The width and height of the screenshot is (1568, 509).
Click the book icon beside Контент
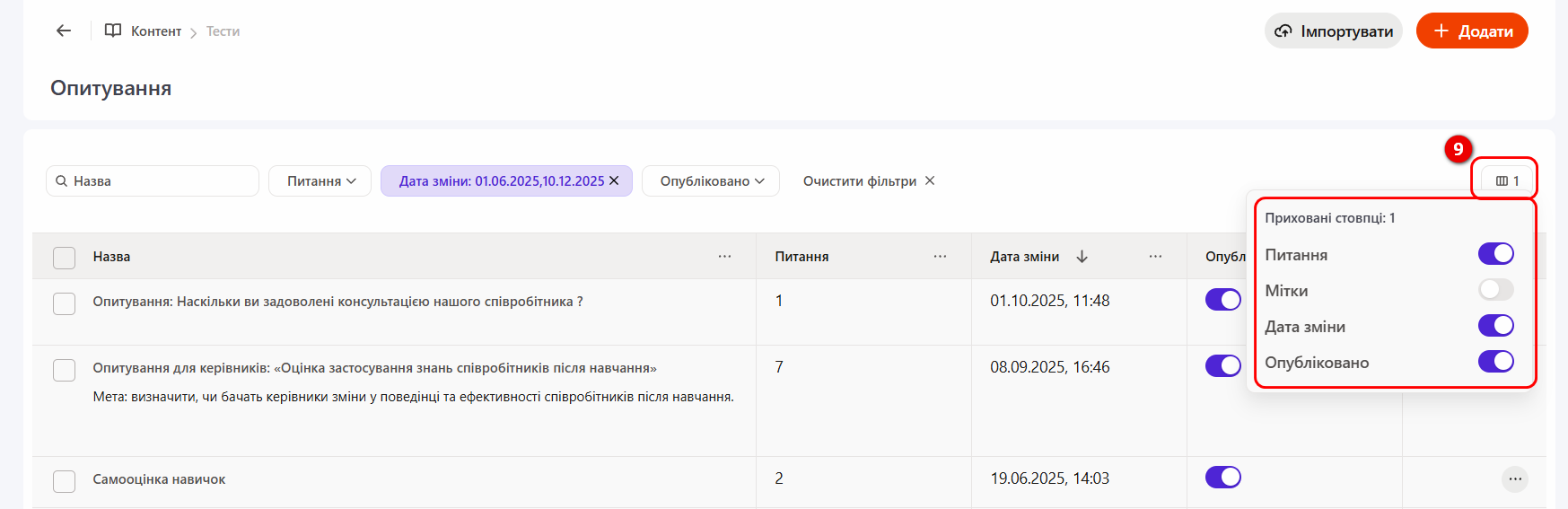click(x=113, y=31)
